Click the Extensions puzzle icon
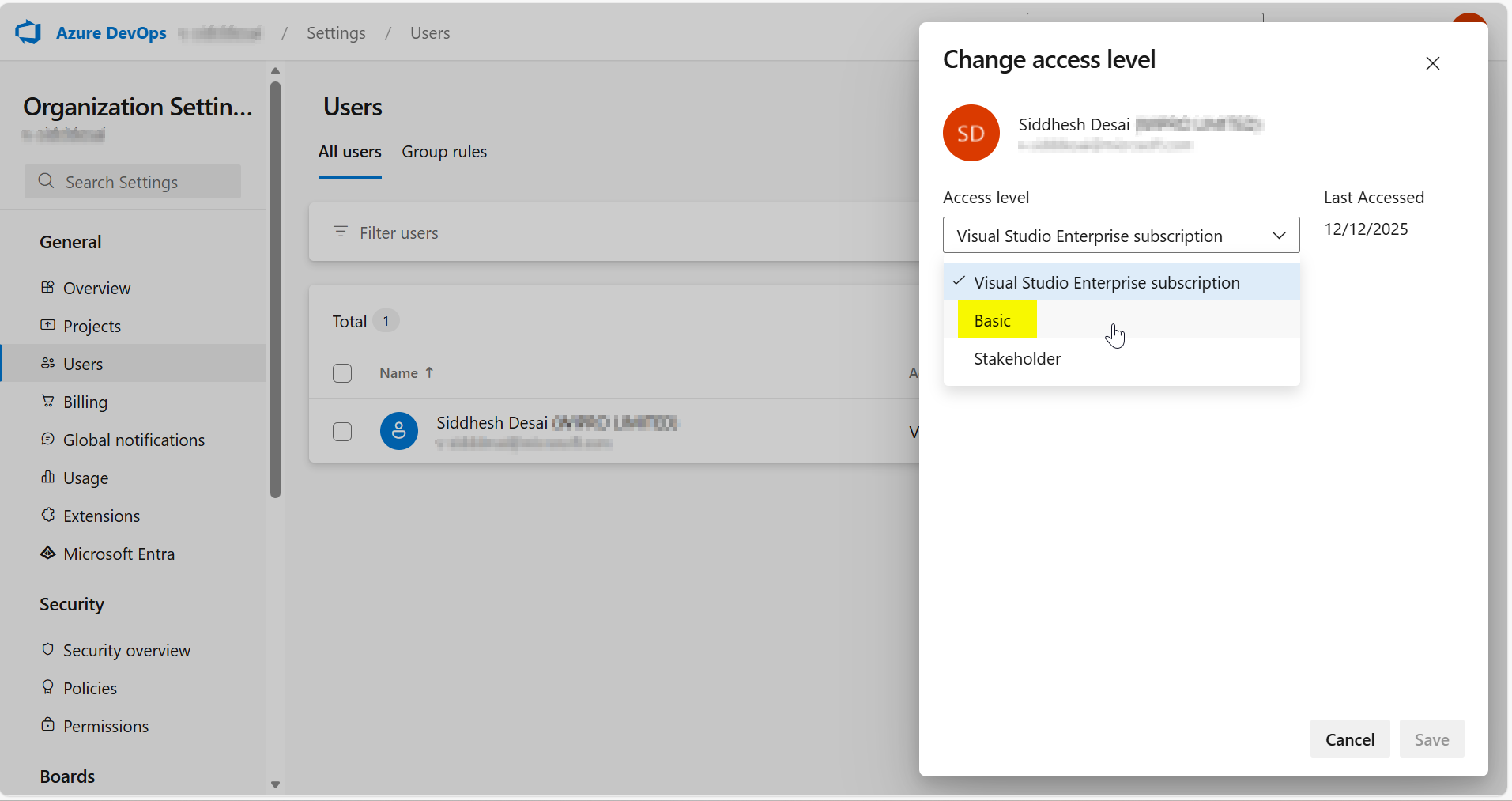The width and height of the screenshot is (1512, 801). (48, 515)
